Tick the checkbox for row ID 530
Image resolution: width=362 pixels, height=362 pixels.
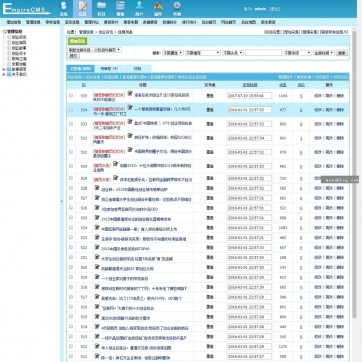tap(71, 166)
